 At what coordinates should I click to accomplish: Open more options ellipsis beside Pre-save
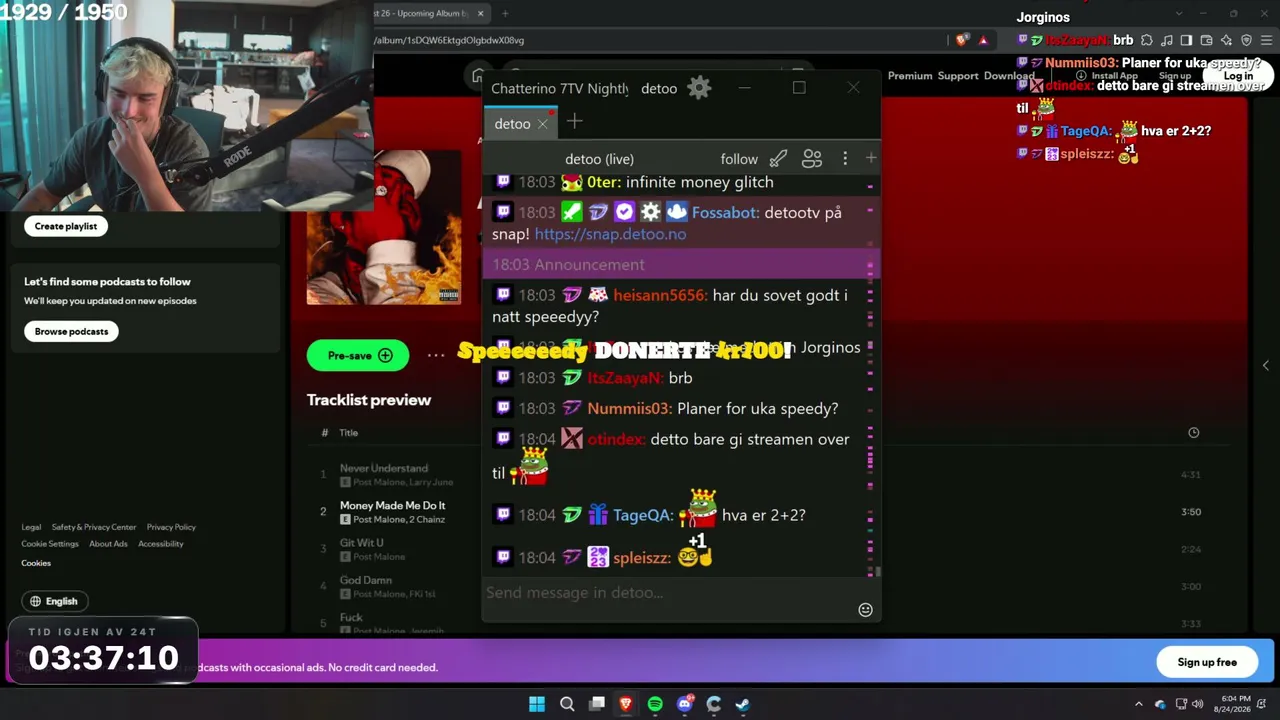click(x=436, y=355)
